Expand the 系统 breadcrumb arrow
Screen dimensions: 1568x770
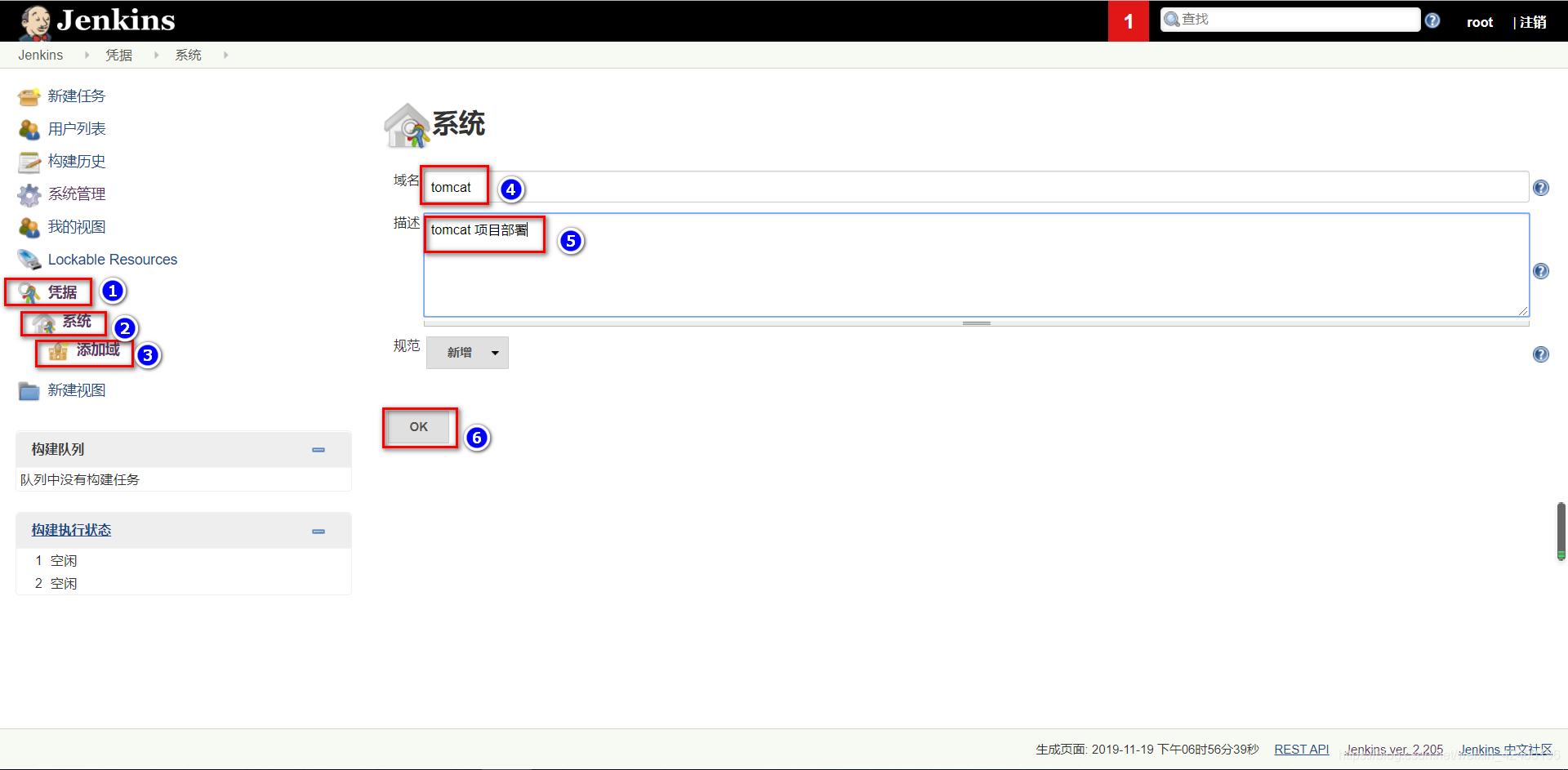[x=225, y=55]
